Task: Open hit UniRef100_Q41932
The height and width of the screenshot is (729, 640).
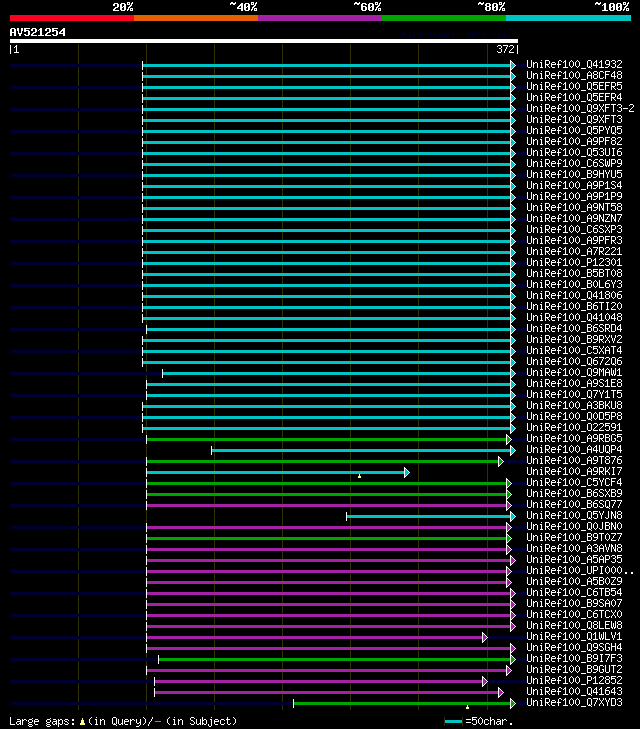Action: click(574, 64)
